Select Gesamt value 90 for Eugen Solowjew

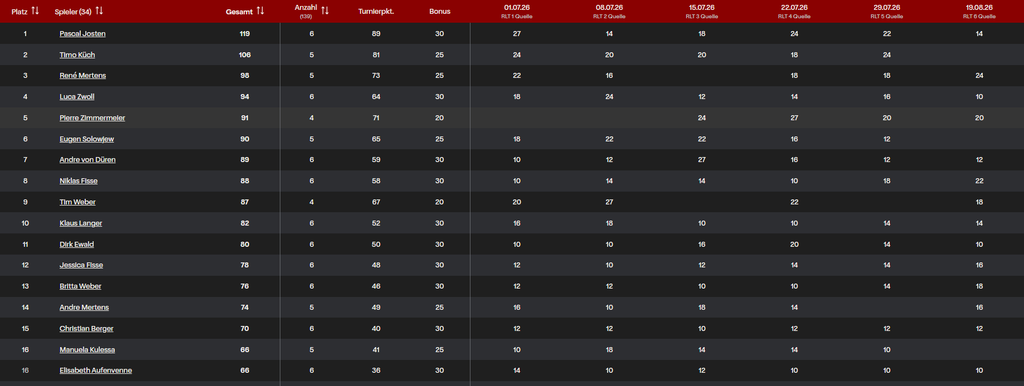click(x=245, y=139)
